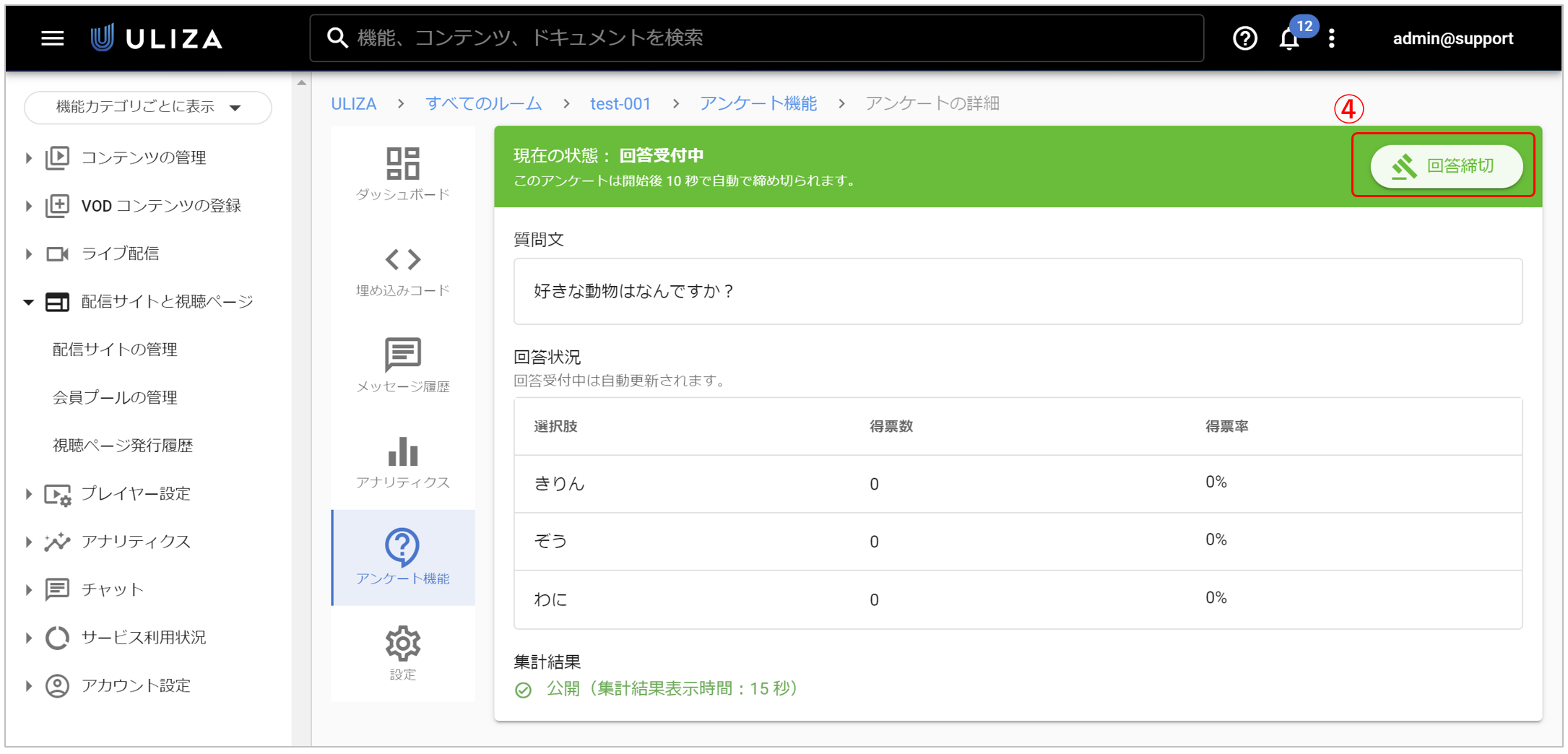Click the search magnifier icon

pyautogui.click(x=337, y=38)
